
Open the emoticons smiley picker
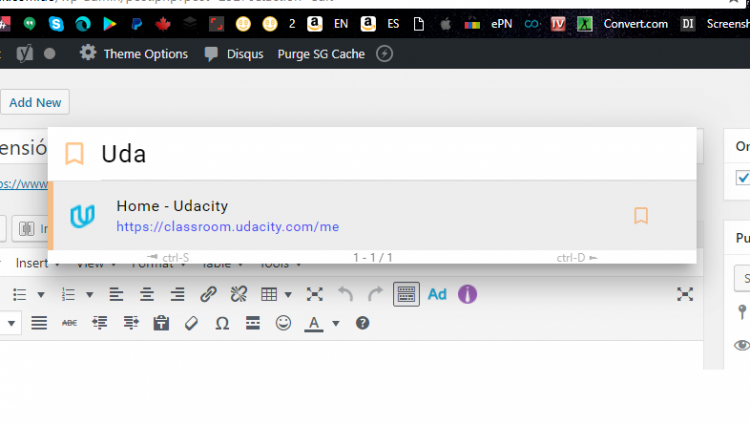tap(283, 323)
